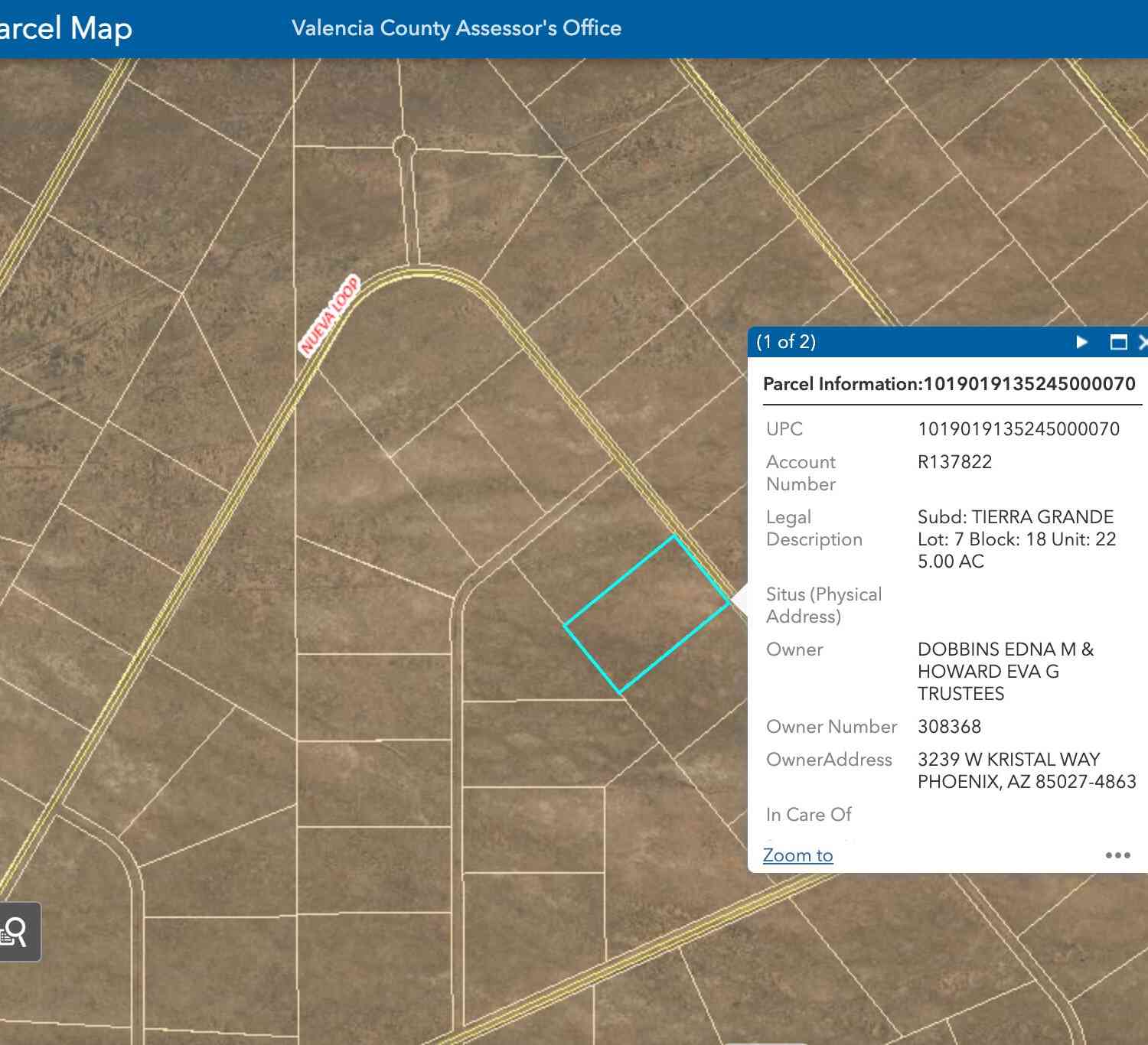Click the cul-de-sac circle on map
Screen dimensions: 1148x1045
point(403,145)
